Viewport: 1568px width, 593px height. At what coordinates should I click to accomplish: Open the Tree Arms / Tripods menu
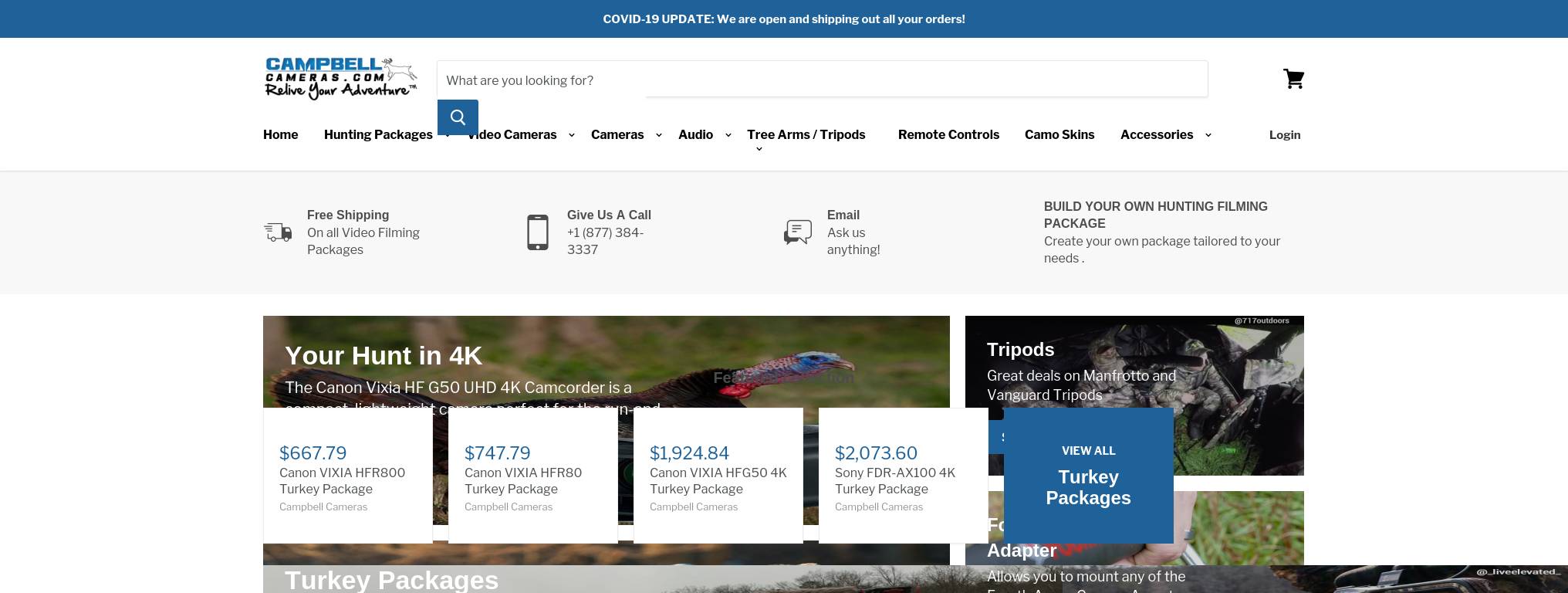806,134
